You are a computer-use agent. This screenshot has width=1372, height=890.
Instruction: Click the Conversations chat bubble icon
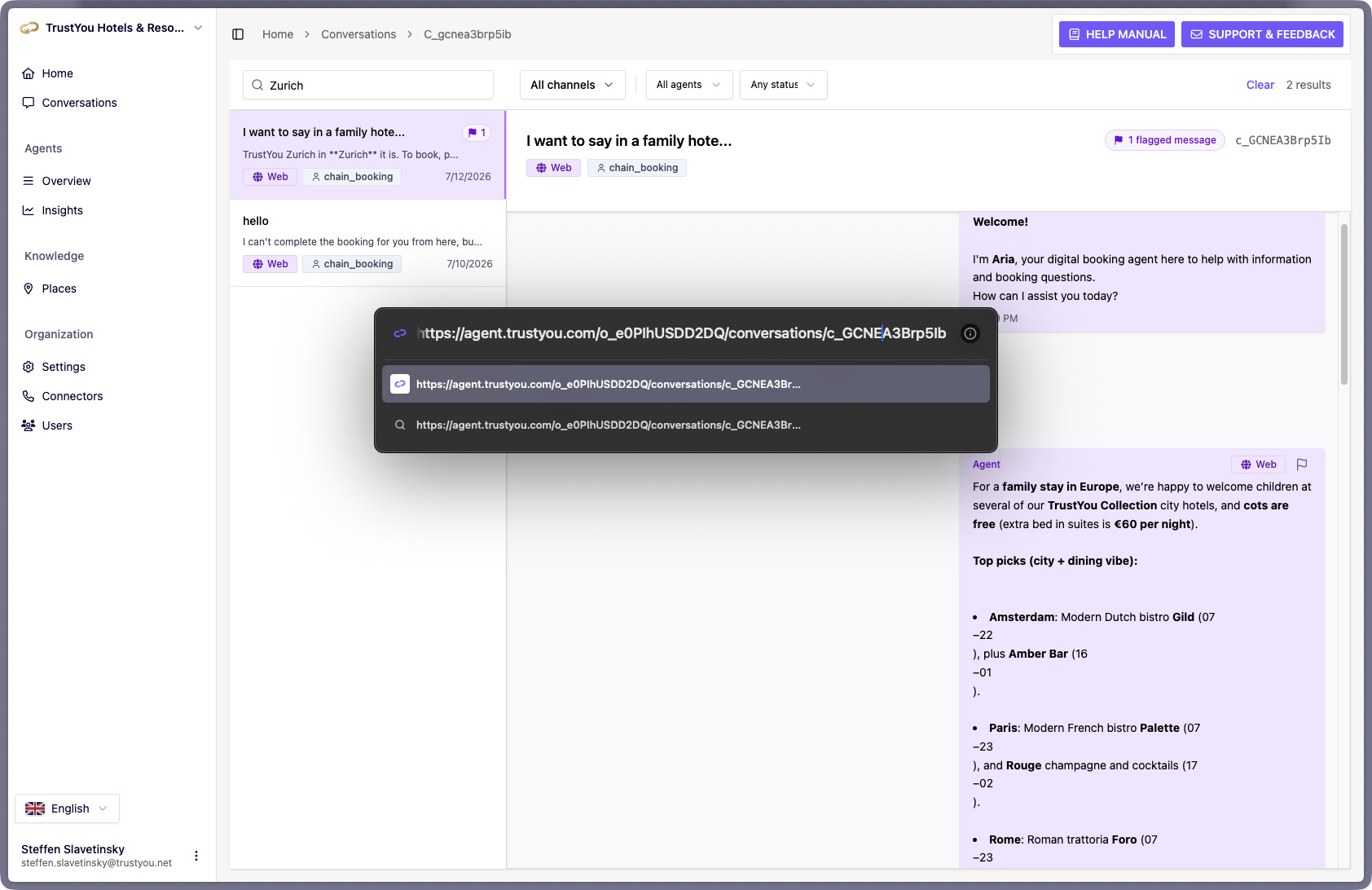click(29, 103)
